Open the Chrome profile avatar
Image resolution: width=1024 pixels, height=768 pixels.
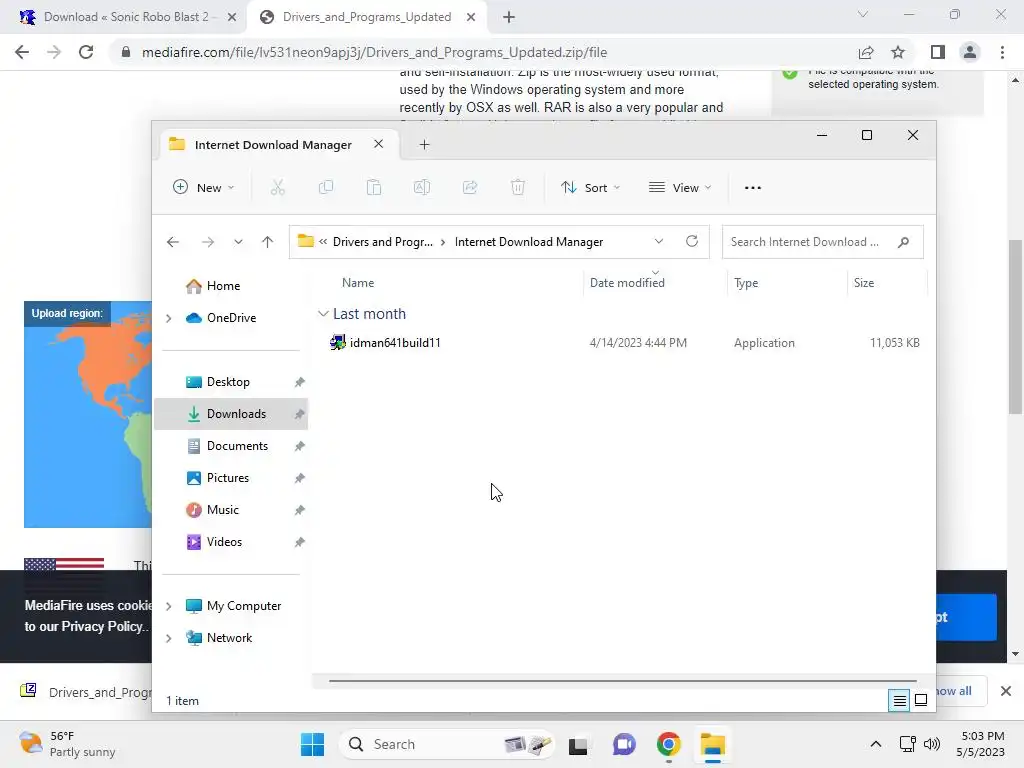pos(970,52)
